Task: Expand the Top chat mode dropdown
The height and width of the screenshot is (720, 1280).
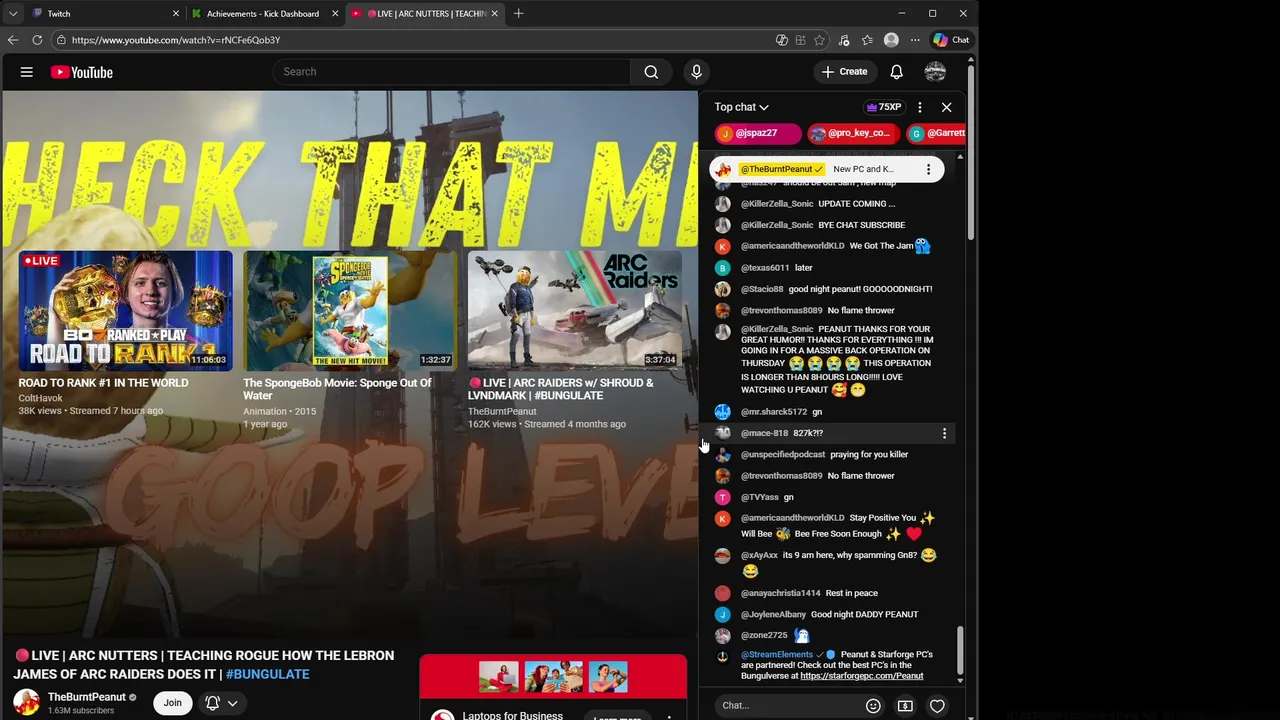Action: tap(741, 107)
